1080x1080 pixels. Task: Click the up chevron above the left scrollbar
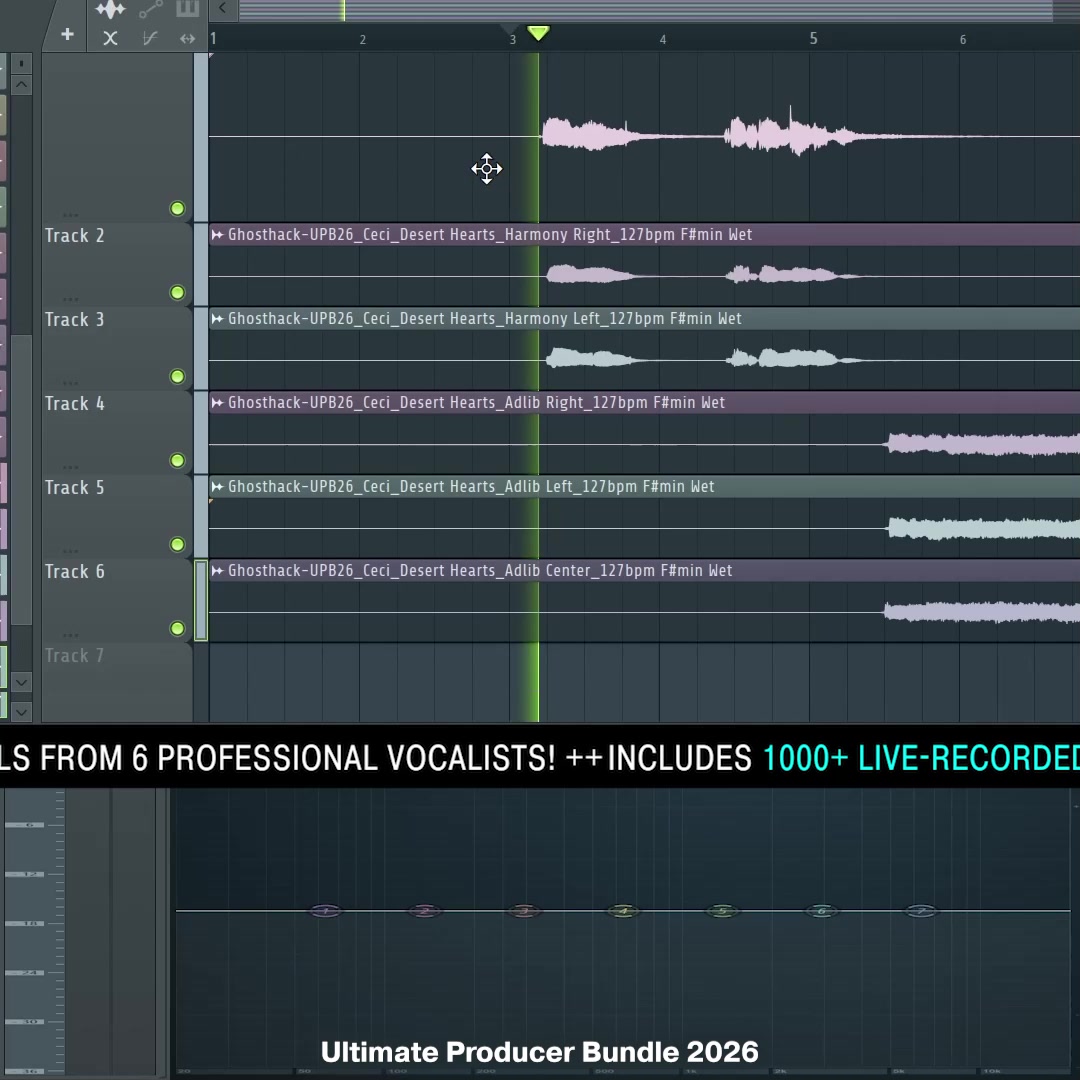tap(21, 85)
